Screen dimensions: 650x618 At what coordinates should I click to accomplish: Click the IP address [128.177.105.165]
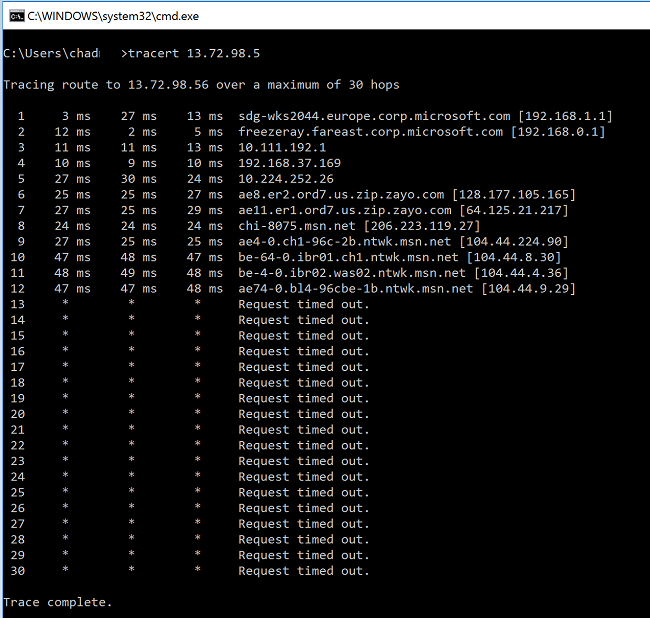coord(514,195)
